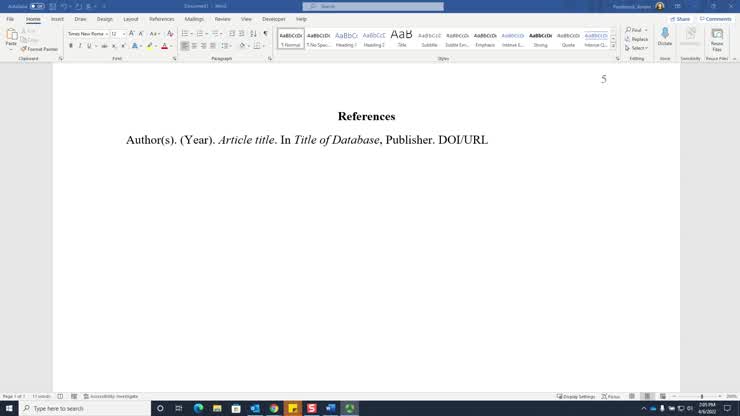
Task: Click the Paste clipboard icon
Action: pos(11,34)
